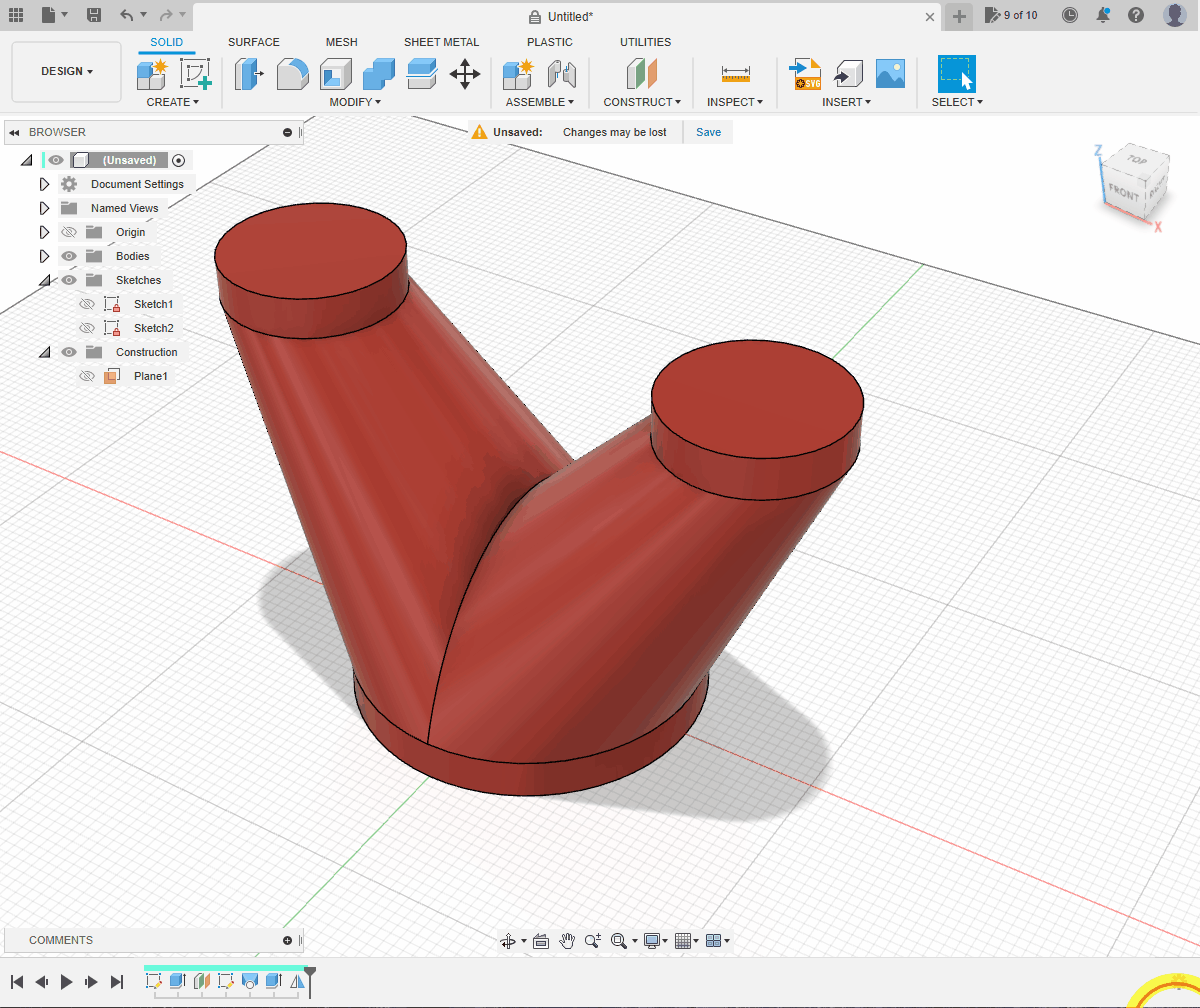
Task: Select the Fillet tool in Modify
Action: [x=292, y=74]
